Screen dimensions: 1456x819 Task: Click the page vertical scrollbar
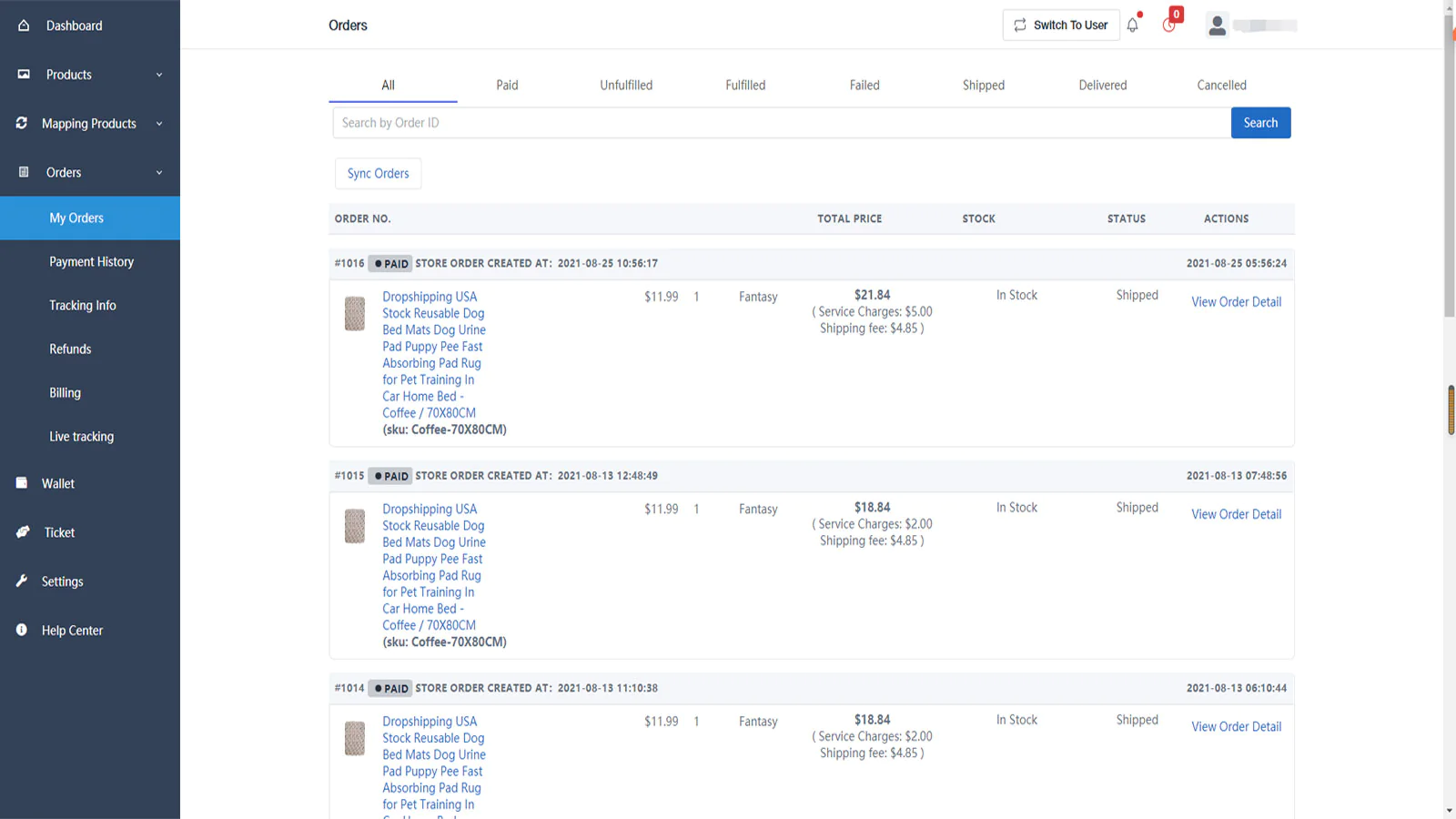pos(1449,164)
